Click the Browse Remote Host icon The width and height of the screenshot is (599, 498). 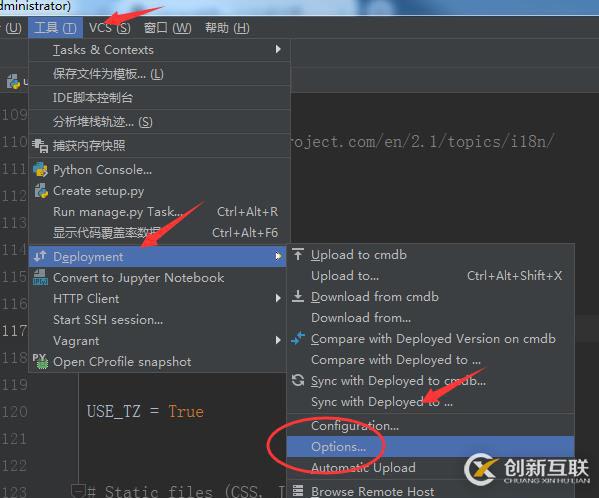click(298, 491)
